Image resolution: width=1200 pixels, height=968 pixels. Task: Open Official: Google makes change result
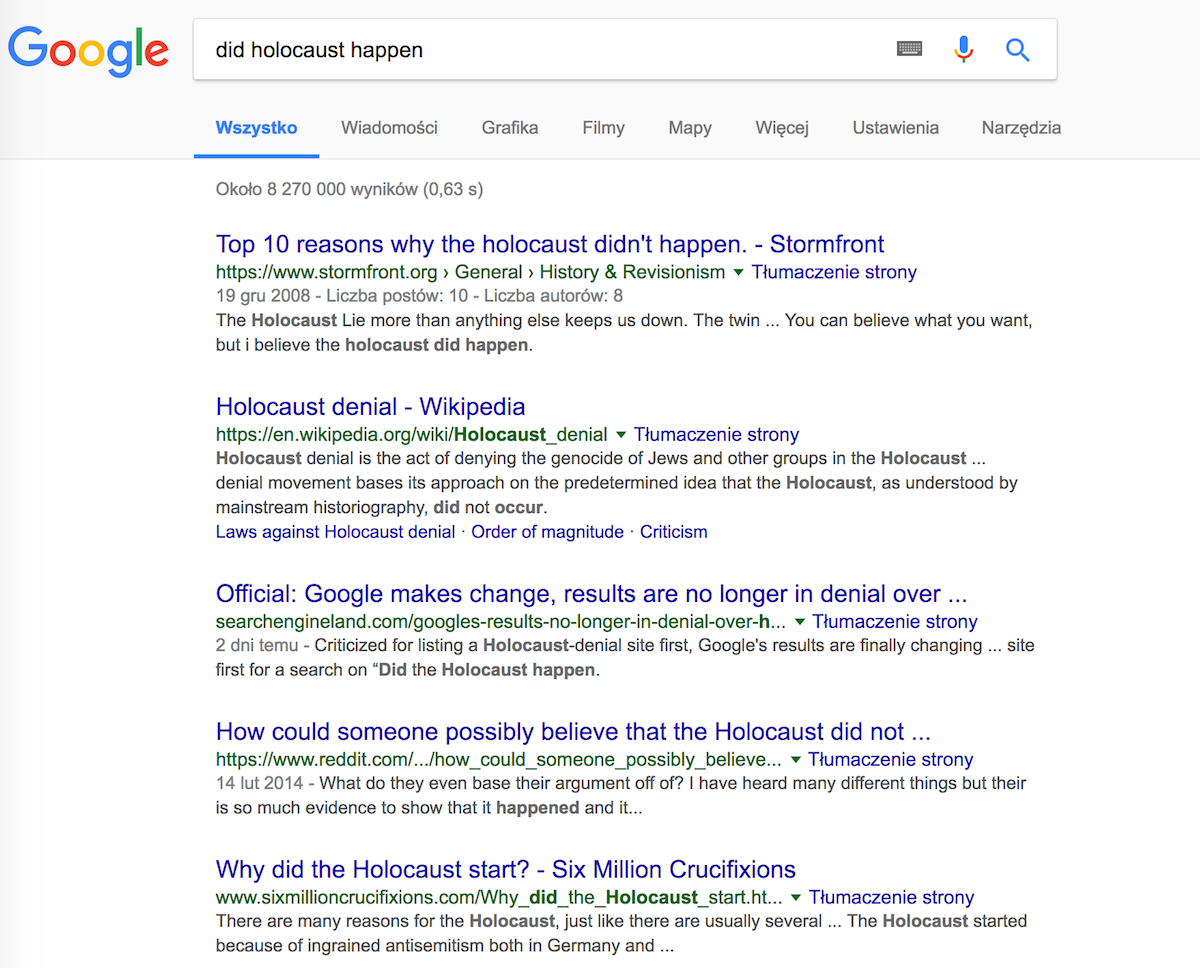coord(591,594)
